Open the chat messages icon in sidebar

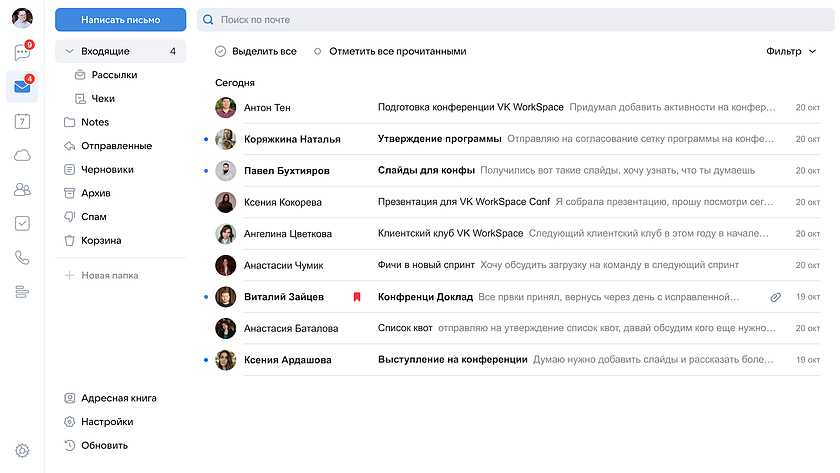22,53
